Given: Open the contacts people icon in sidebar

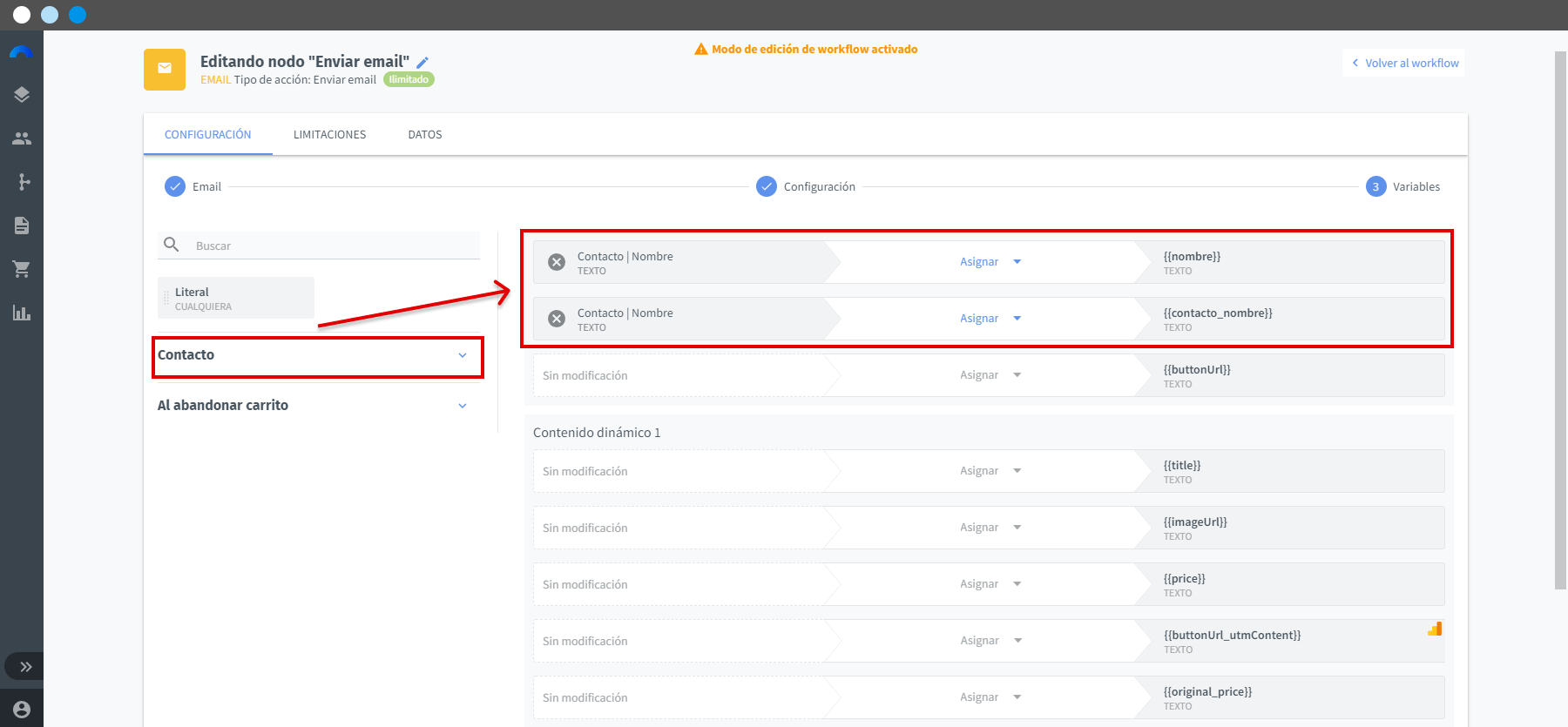Looking at the screenshot, I should point(22,138).
